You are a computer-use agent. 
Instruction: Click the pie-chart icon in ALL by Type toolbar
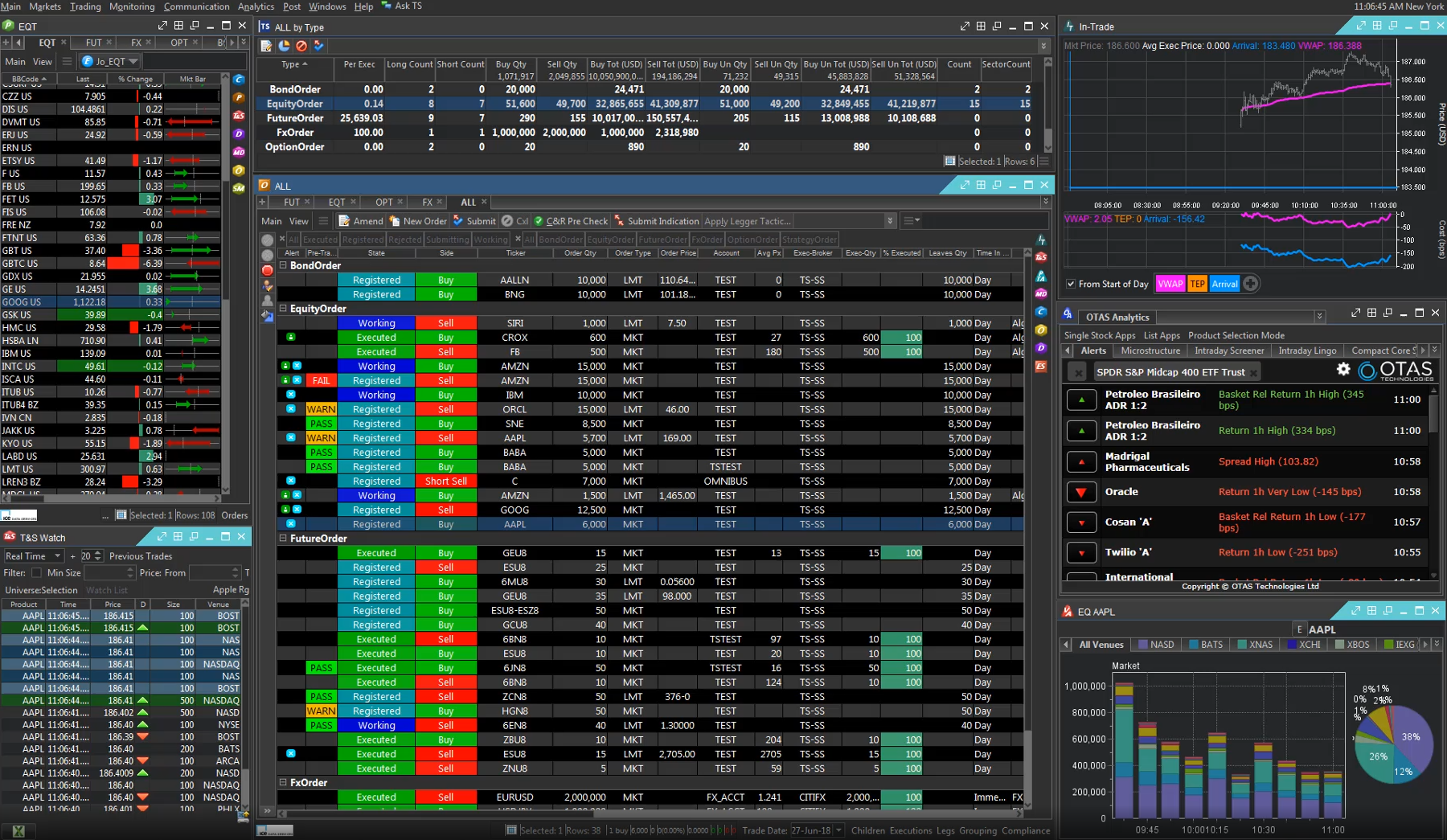click(284, 46)
